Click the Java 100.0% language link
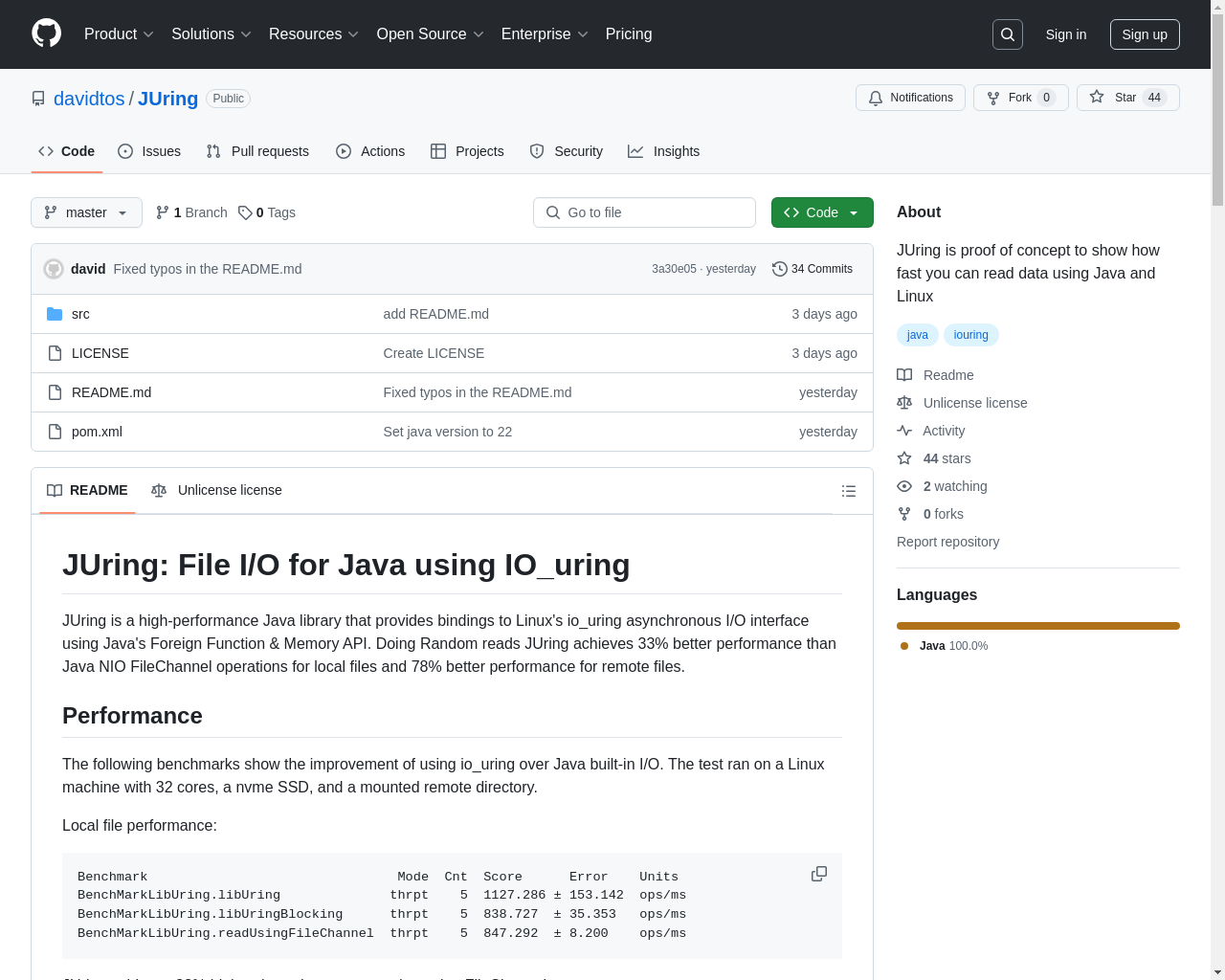 coord(945,646)
